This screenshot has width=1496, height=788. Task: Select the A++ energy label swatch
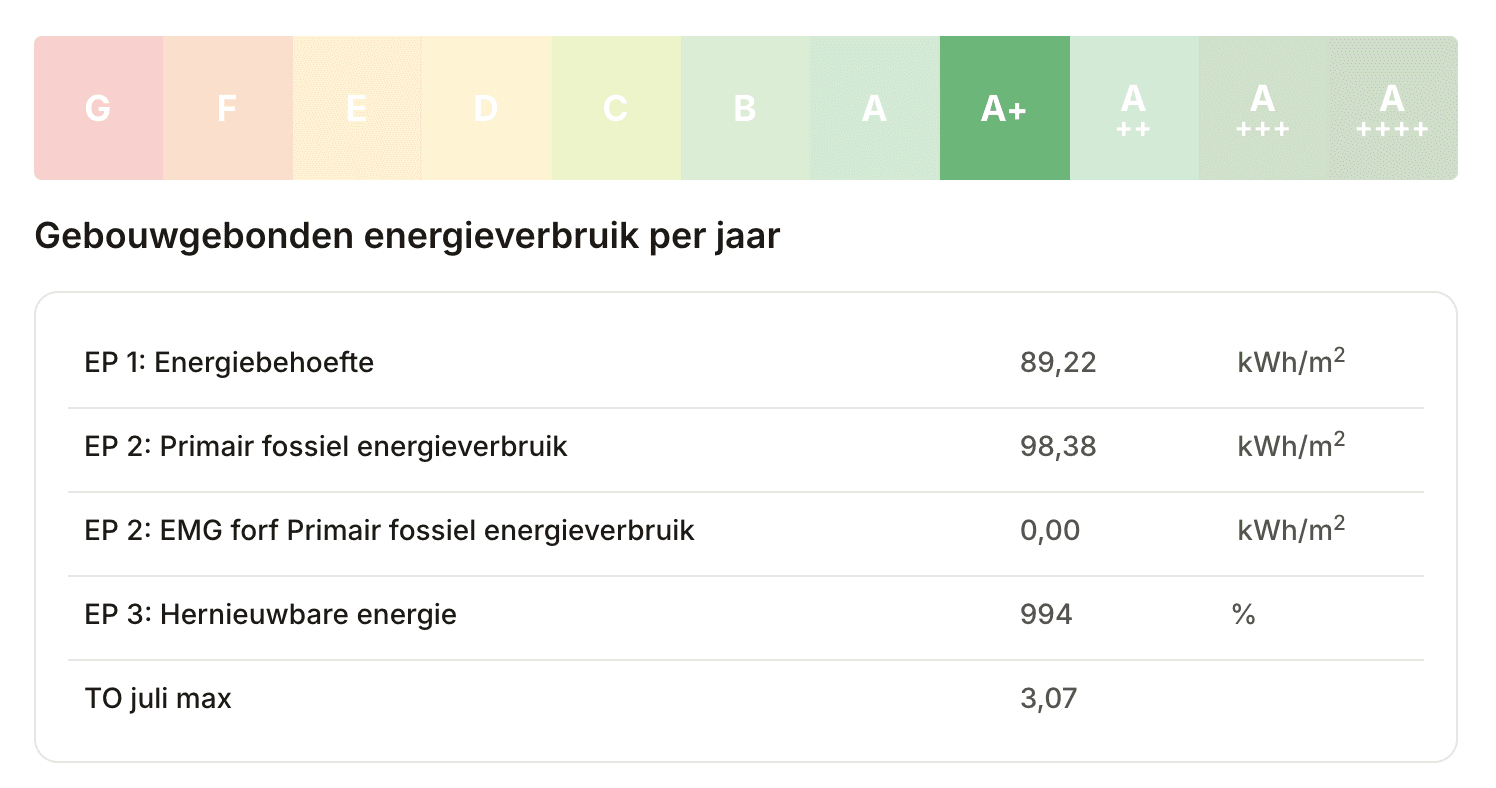[1134, 108]
